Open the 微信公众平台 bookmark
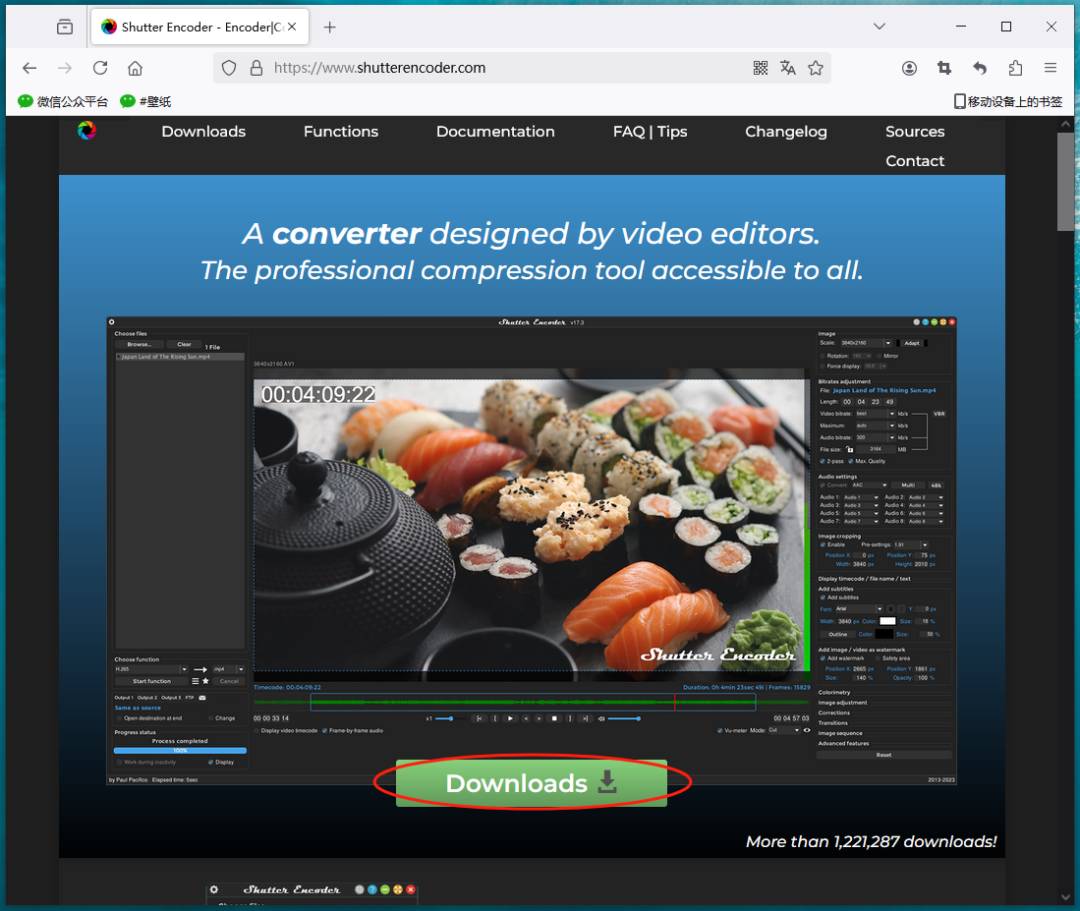The width and height of the screenshot is (1080, 911). tap(63, 101)
